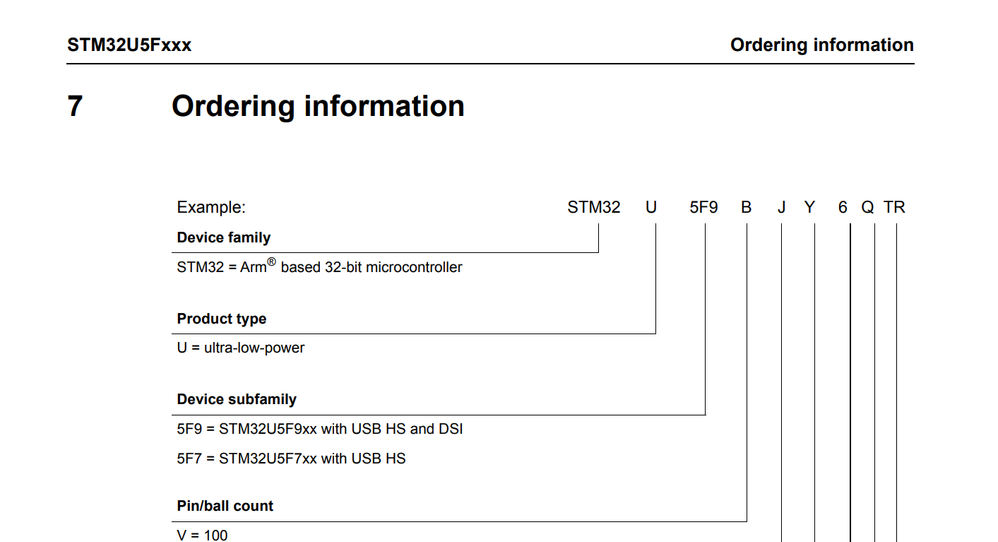The image size is (998, 542).
Task: Click the large Ordering information section title
Action: pyautogui.click(x=318, y=106)
